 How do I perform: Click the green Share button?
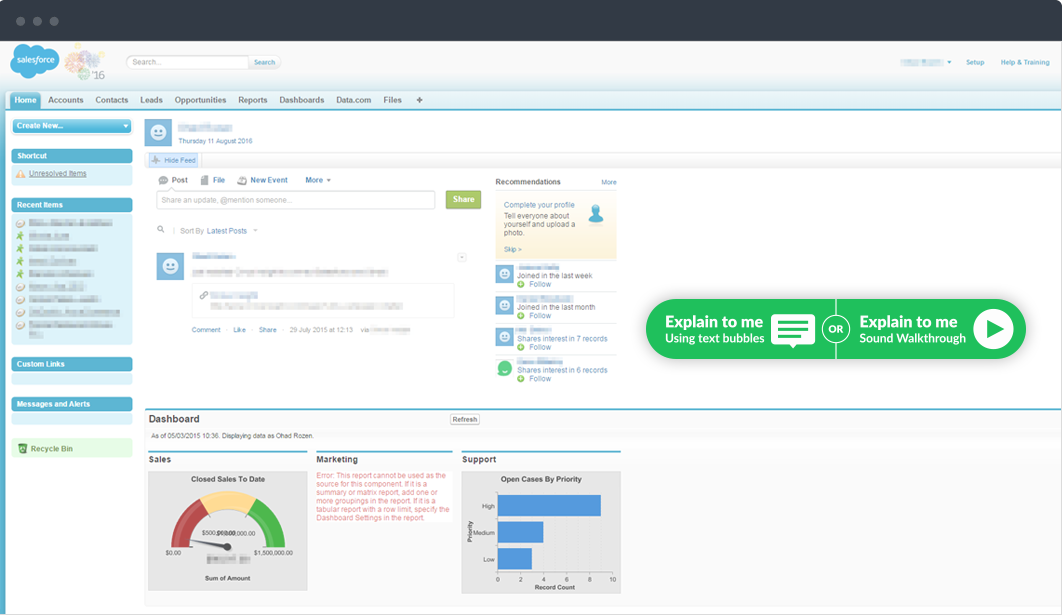pyautogui.click(x=463, y=200)
